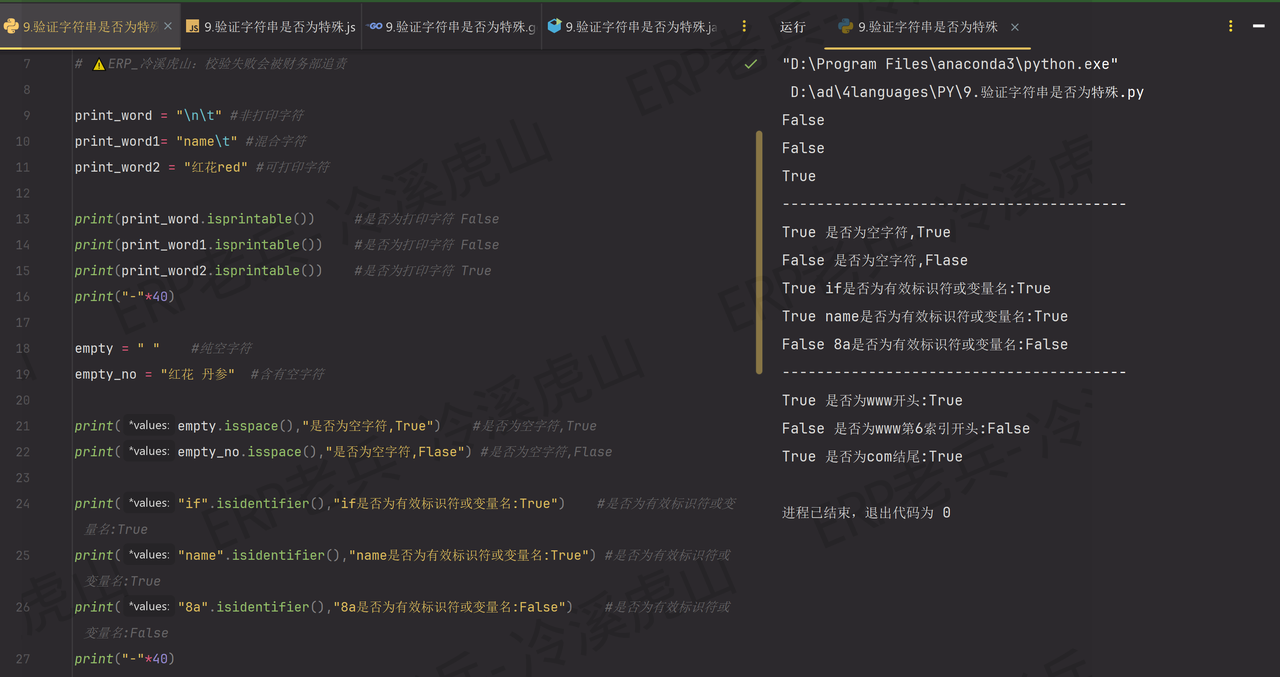Click the blue cube icon on the .java tab
The height and width of the screenshot is (677, 1280).
pos(553,27)
